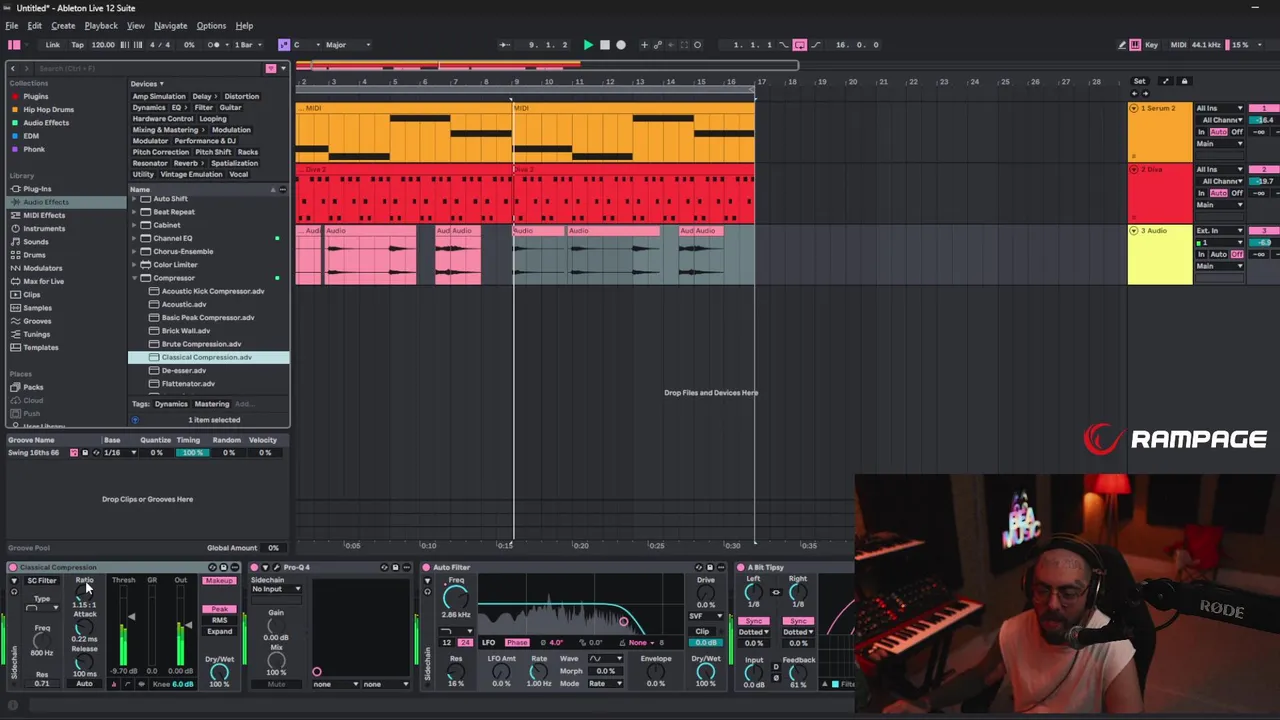This screenshot has height=720, width=1280.
Task: Toggle A Bit Tipsy device on/off
Action: point(741,567)
